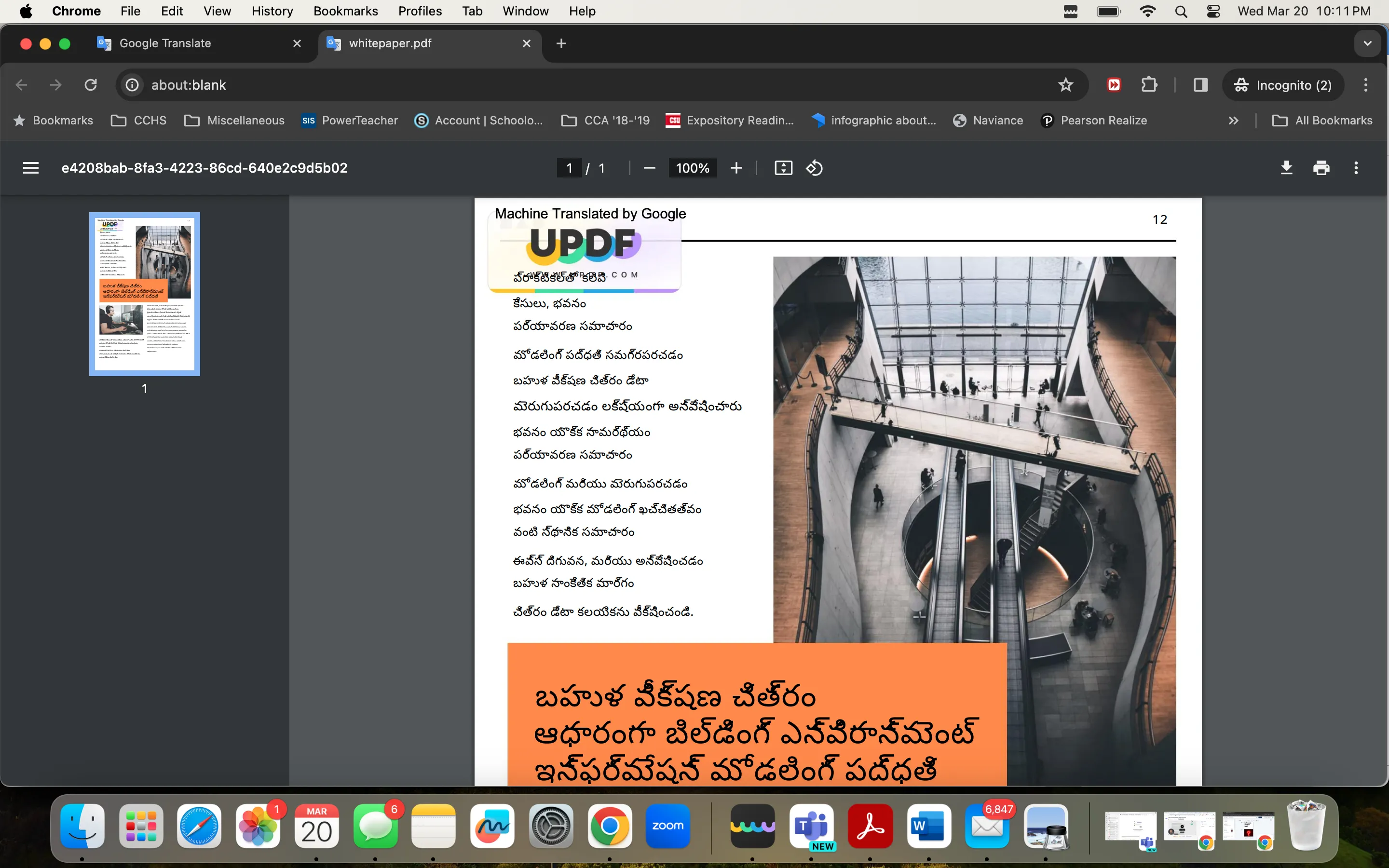Click the Incognito windows icon
Screen dimensions: 1389x868
pos(1241,84)
